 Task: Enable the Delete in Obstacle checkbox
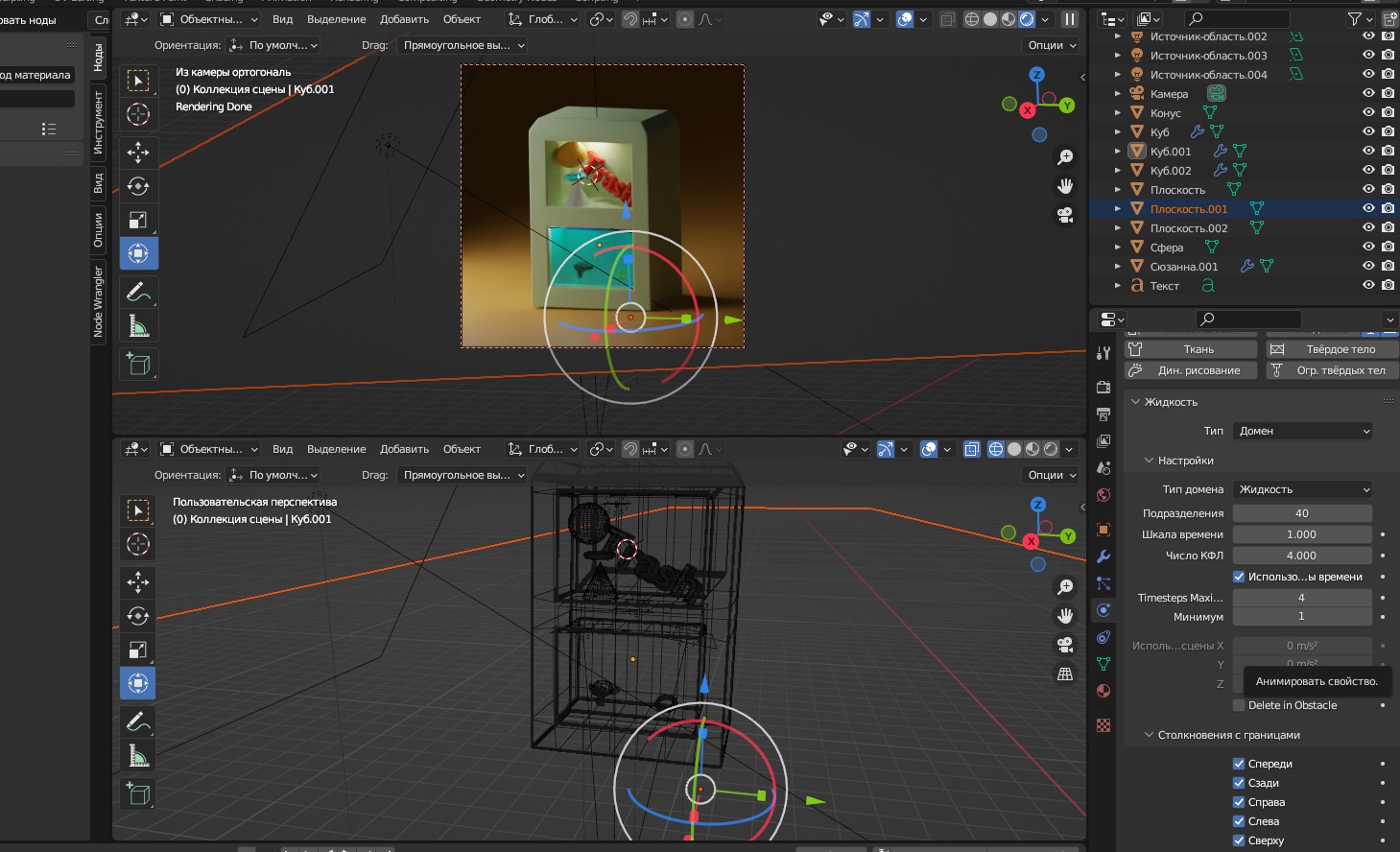point(1239,705)
